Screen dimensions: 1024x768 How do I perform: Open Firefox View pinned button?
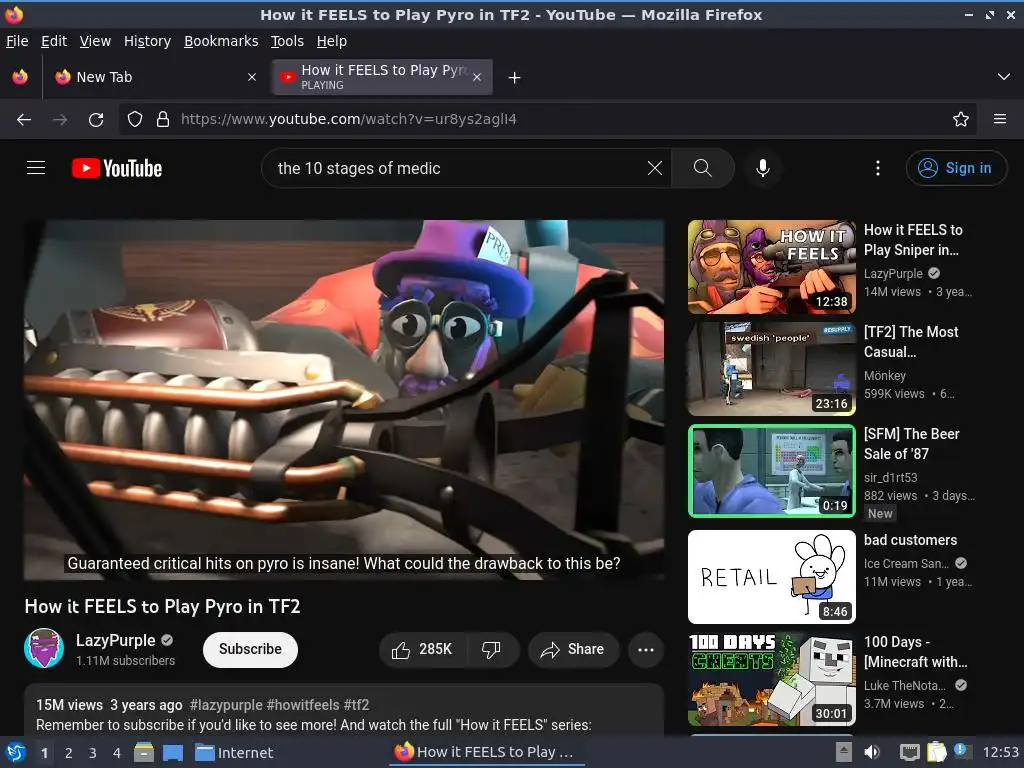coord(20,77)
